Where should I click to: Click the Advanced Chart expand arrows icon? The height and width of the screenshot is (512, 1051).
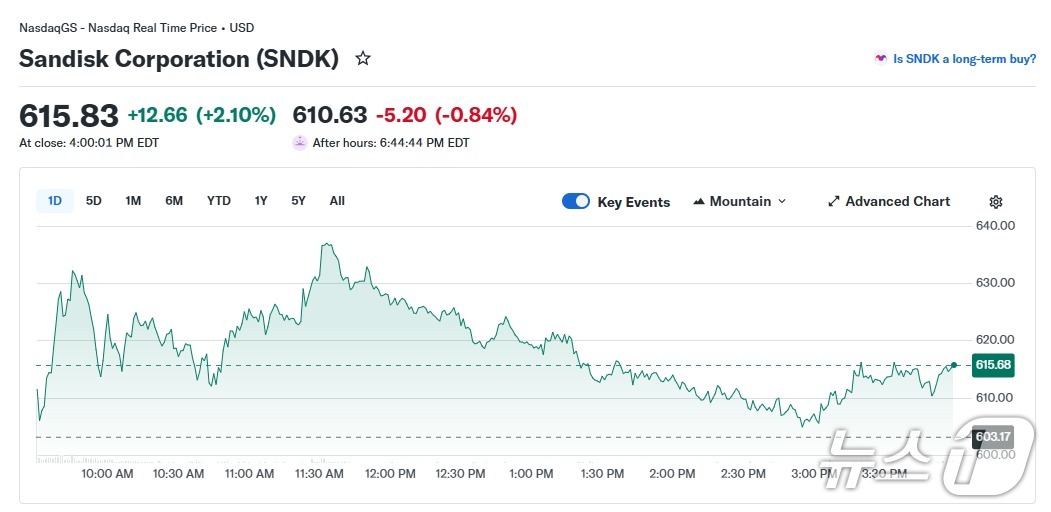(x=834, y=202)
